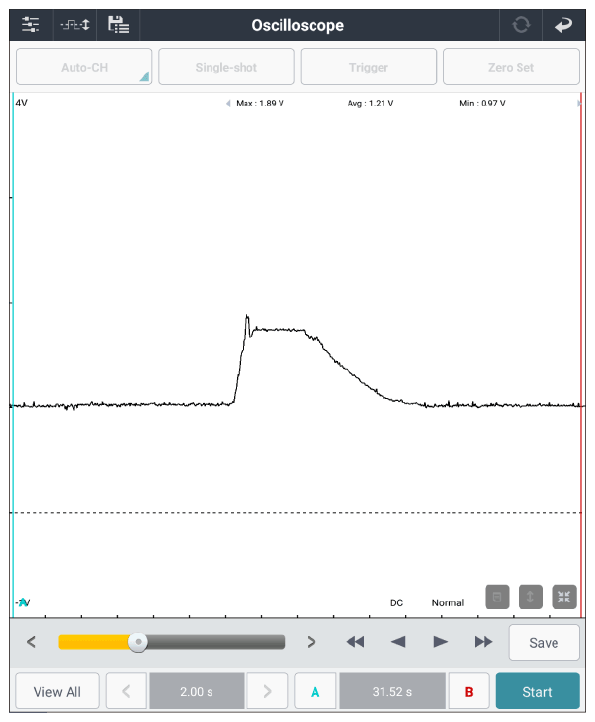Toggle cursor B
The image size is (595, 722).
pos(469,691)
